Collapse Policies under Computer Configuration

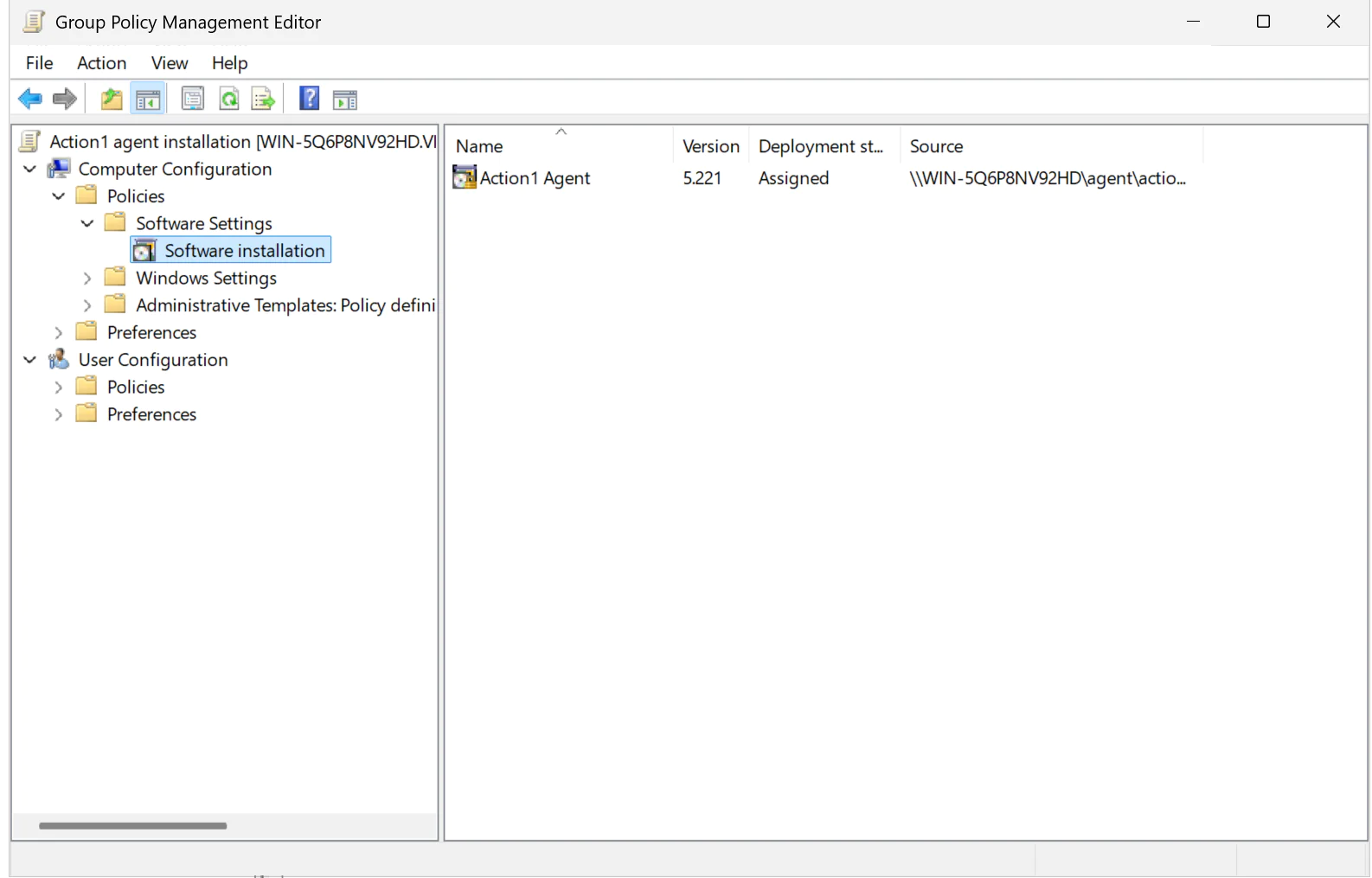[x=59, y=196]
